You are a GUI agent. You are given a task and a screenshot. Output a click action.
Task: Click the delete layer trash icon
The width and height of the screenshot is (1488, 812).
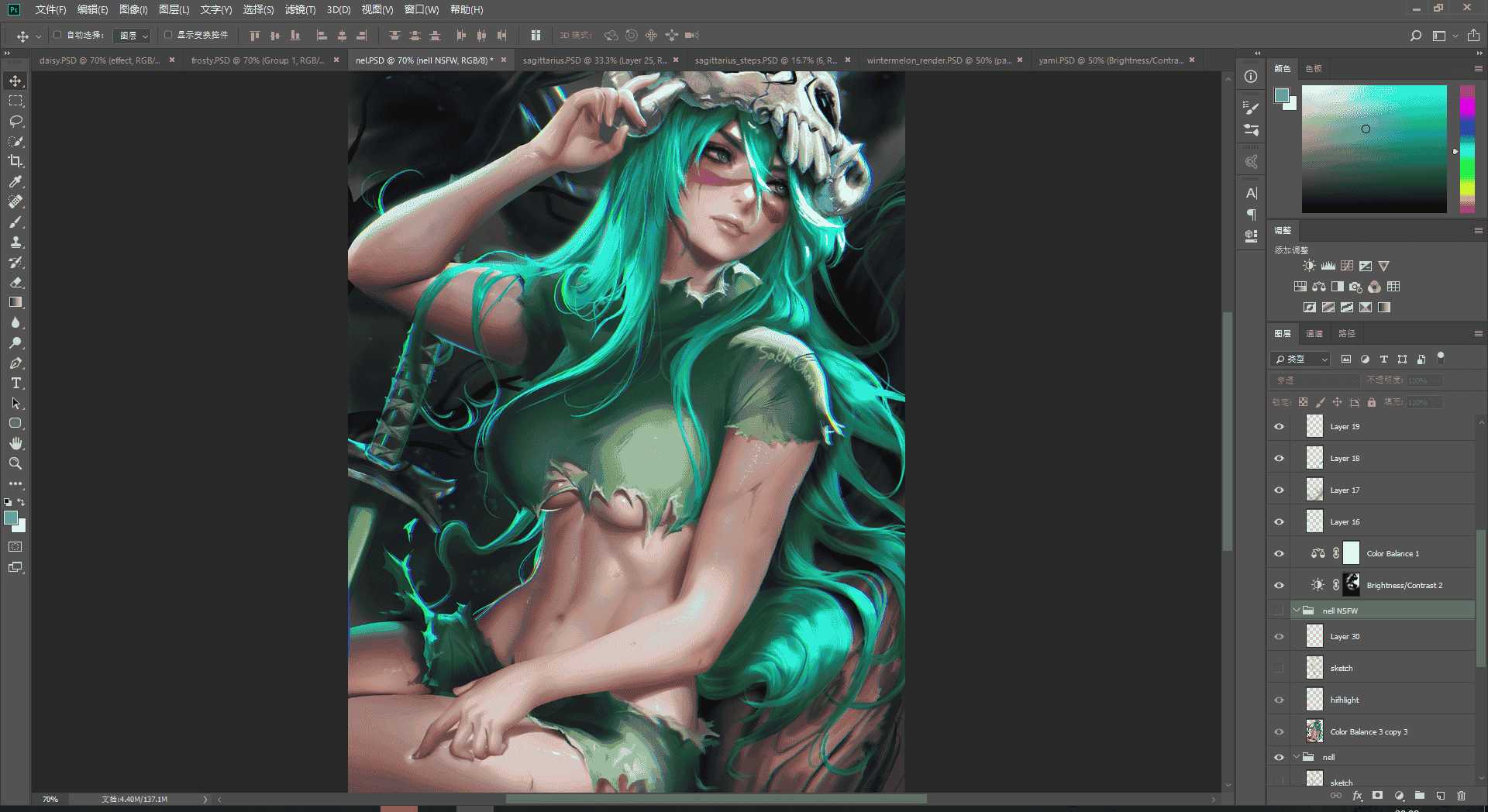pos(1461,796)
